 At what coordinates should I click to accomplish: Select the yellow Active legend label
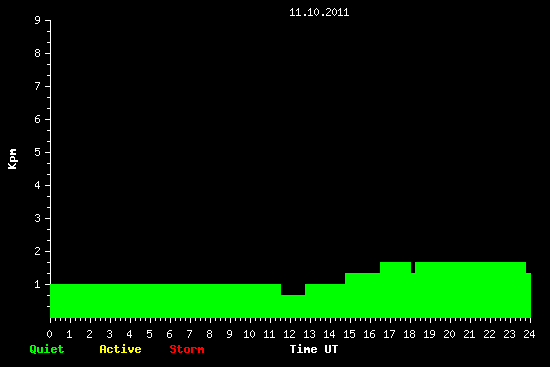(120, 349)
